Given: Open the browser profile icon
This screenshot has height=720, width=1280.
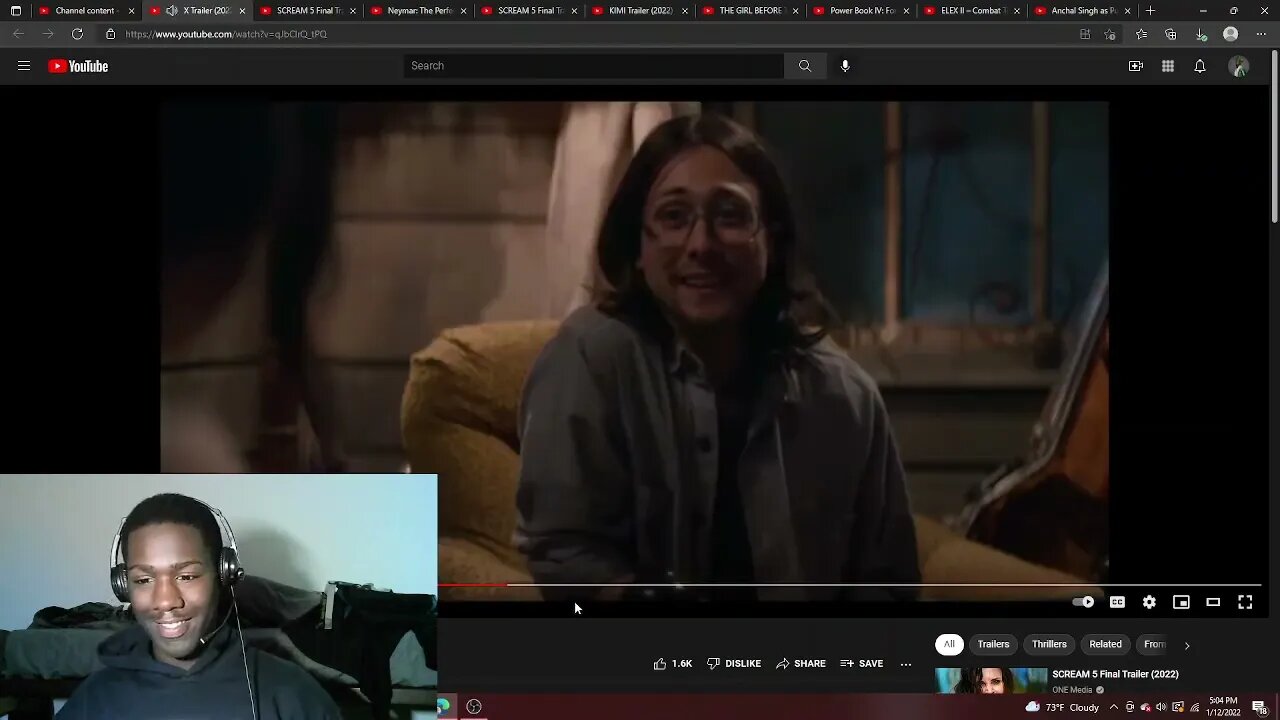Looking at the screenshot, I should point(1231,34).
